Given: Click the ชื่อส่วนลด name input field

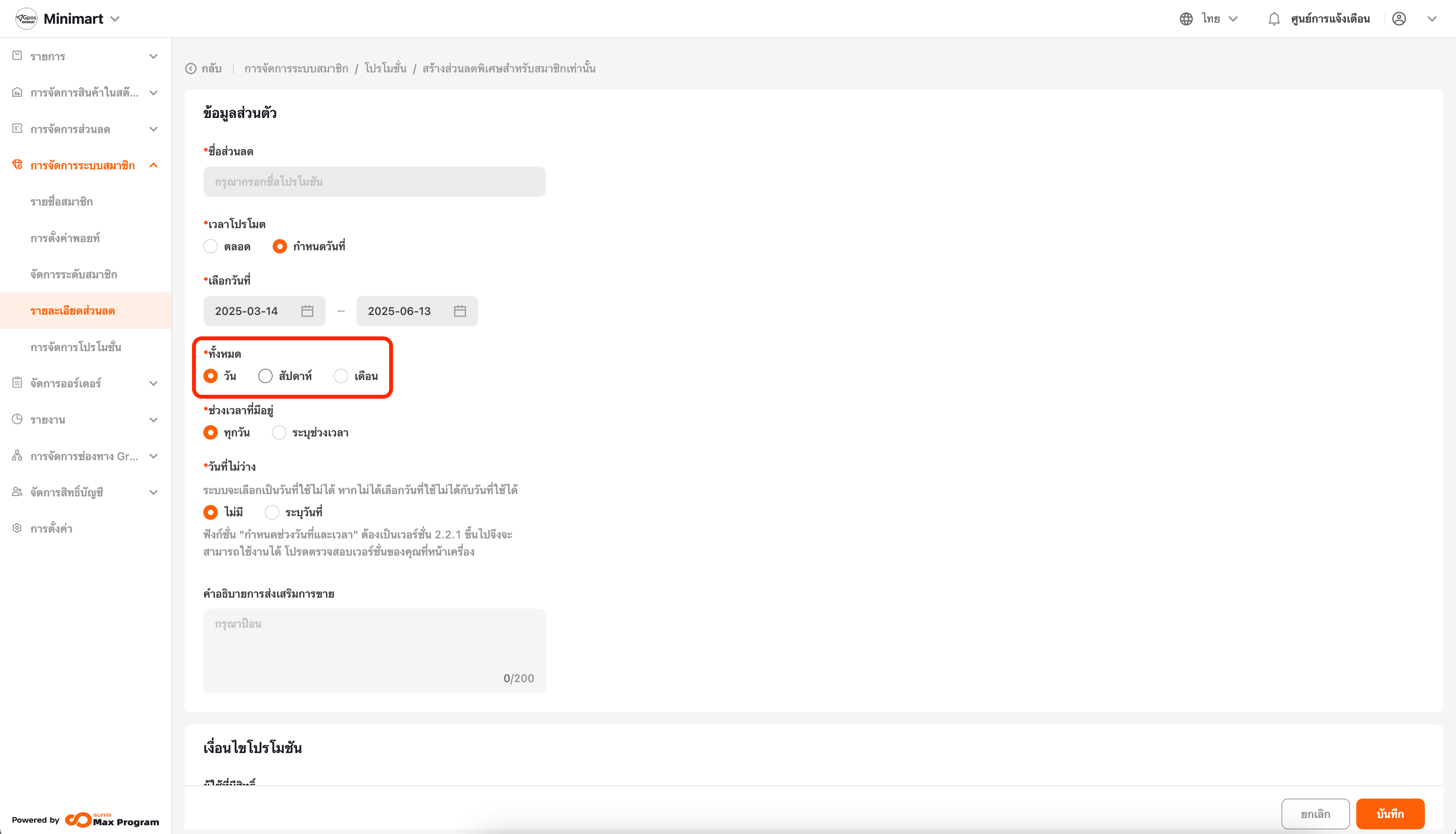Looking at the screenshot, I should point(374,181).
